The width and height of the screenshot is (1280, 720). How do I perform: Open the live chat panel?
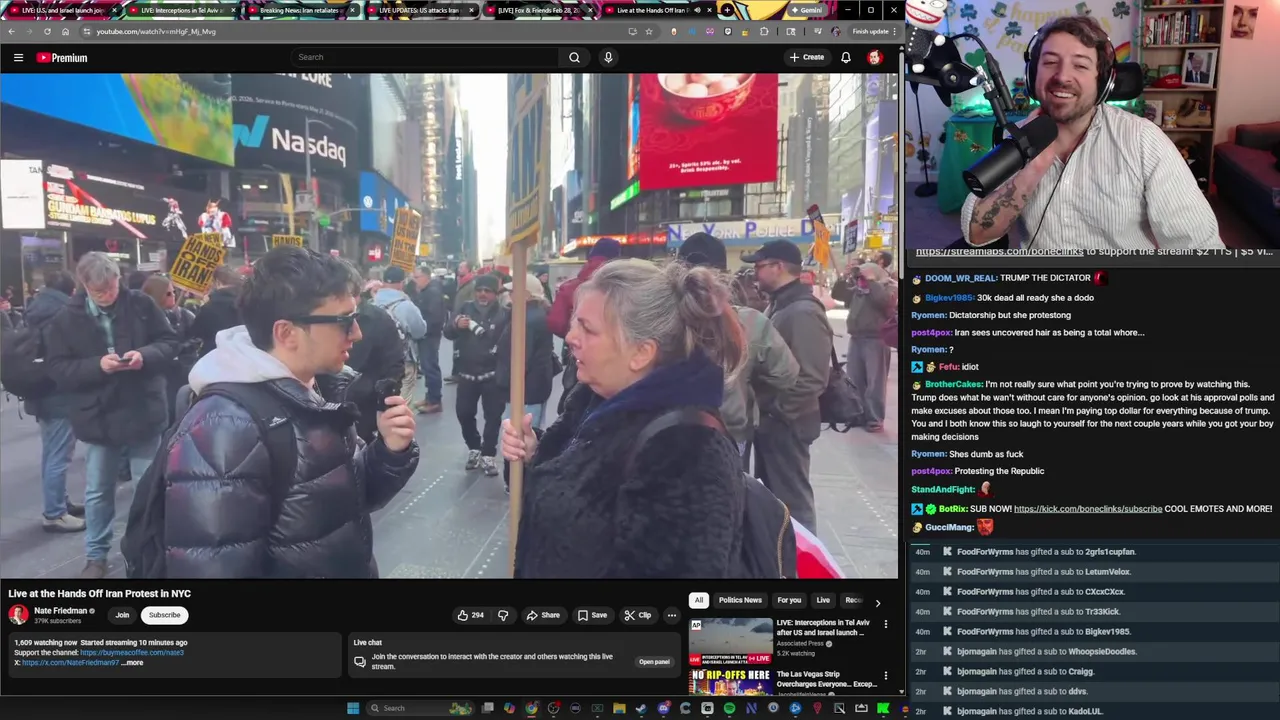654,661
